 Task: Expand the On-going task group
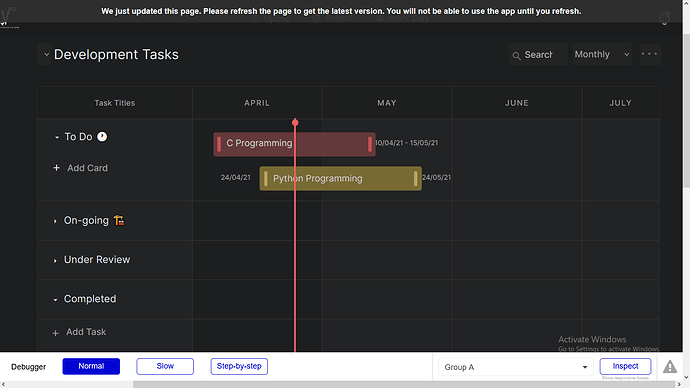(x=55, y=221)
